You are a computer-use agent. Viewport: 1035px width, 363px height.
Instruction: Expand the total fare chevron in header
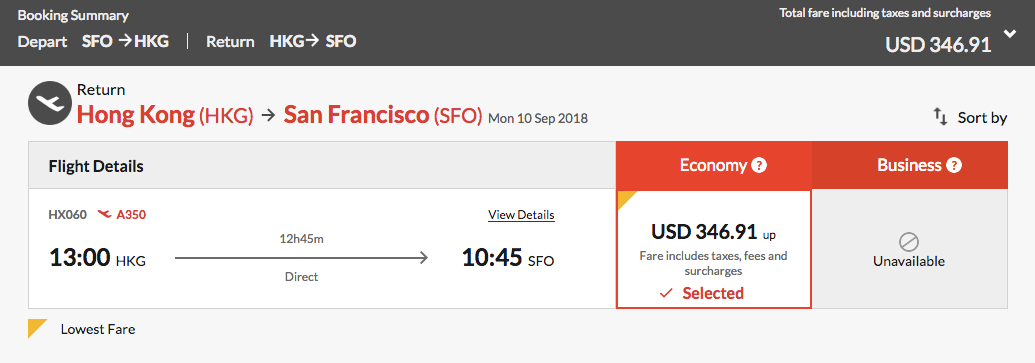click(1010, 35)
